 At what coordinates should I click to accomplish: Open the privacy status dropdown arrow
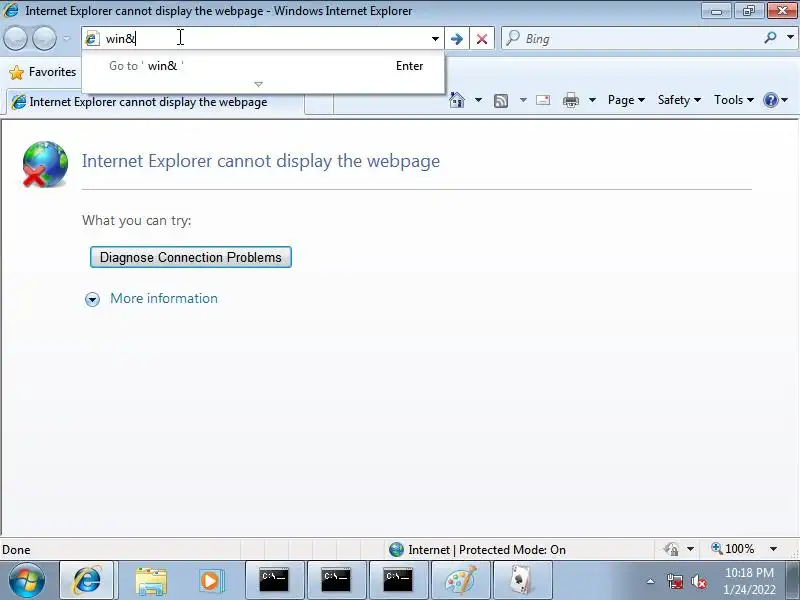690,549
